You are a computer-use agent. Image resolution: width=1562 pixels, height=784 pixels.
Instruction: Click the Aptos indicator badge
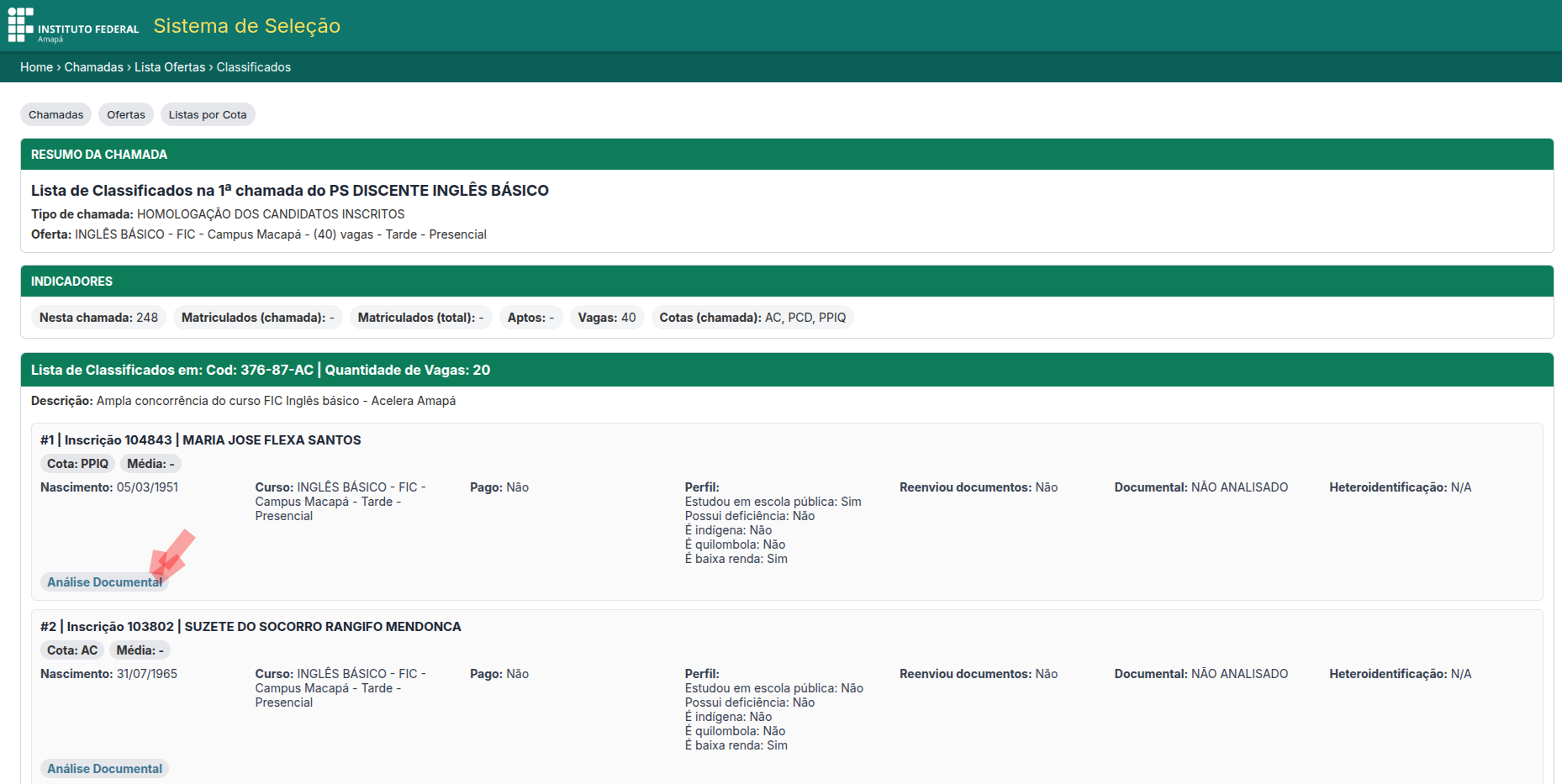[x=530, y=318]
